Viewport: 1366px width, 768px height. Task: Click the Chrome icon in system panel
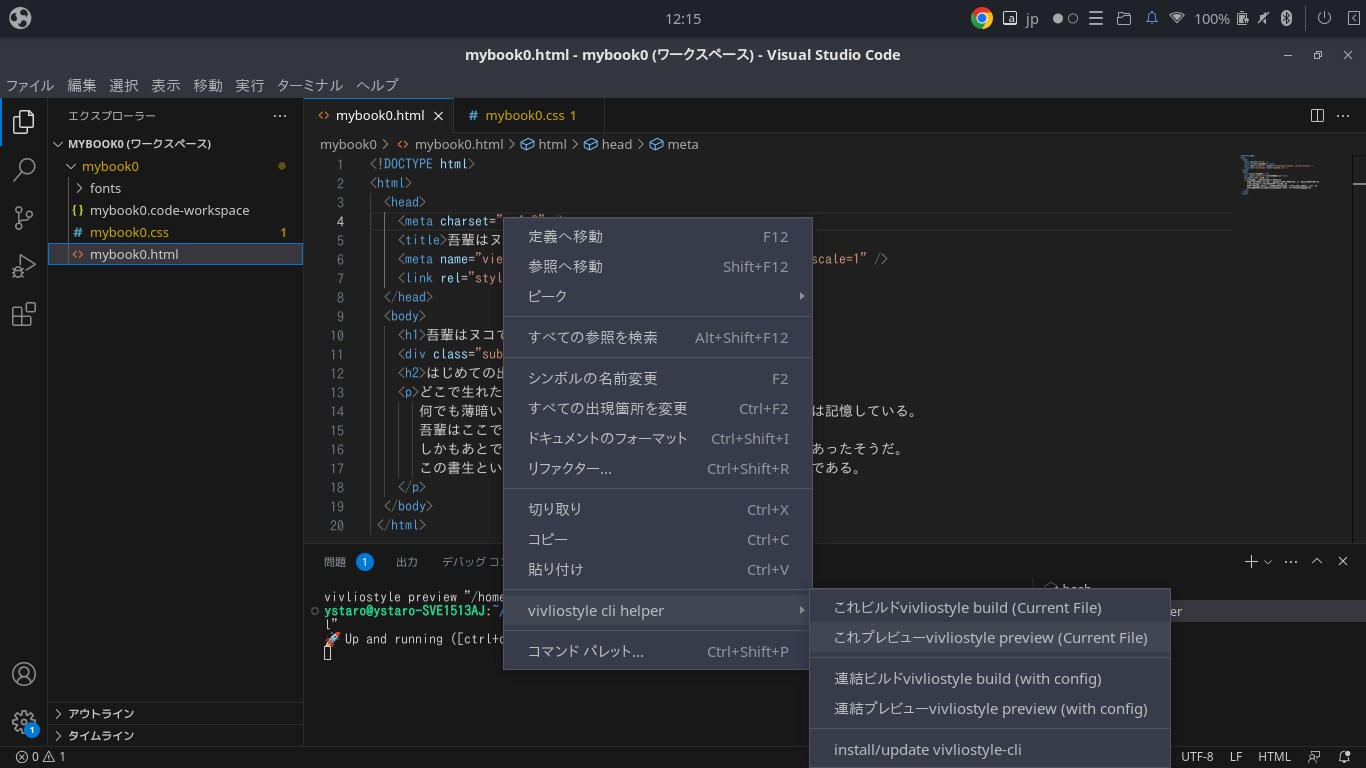click(x=982, y=18)
